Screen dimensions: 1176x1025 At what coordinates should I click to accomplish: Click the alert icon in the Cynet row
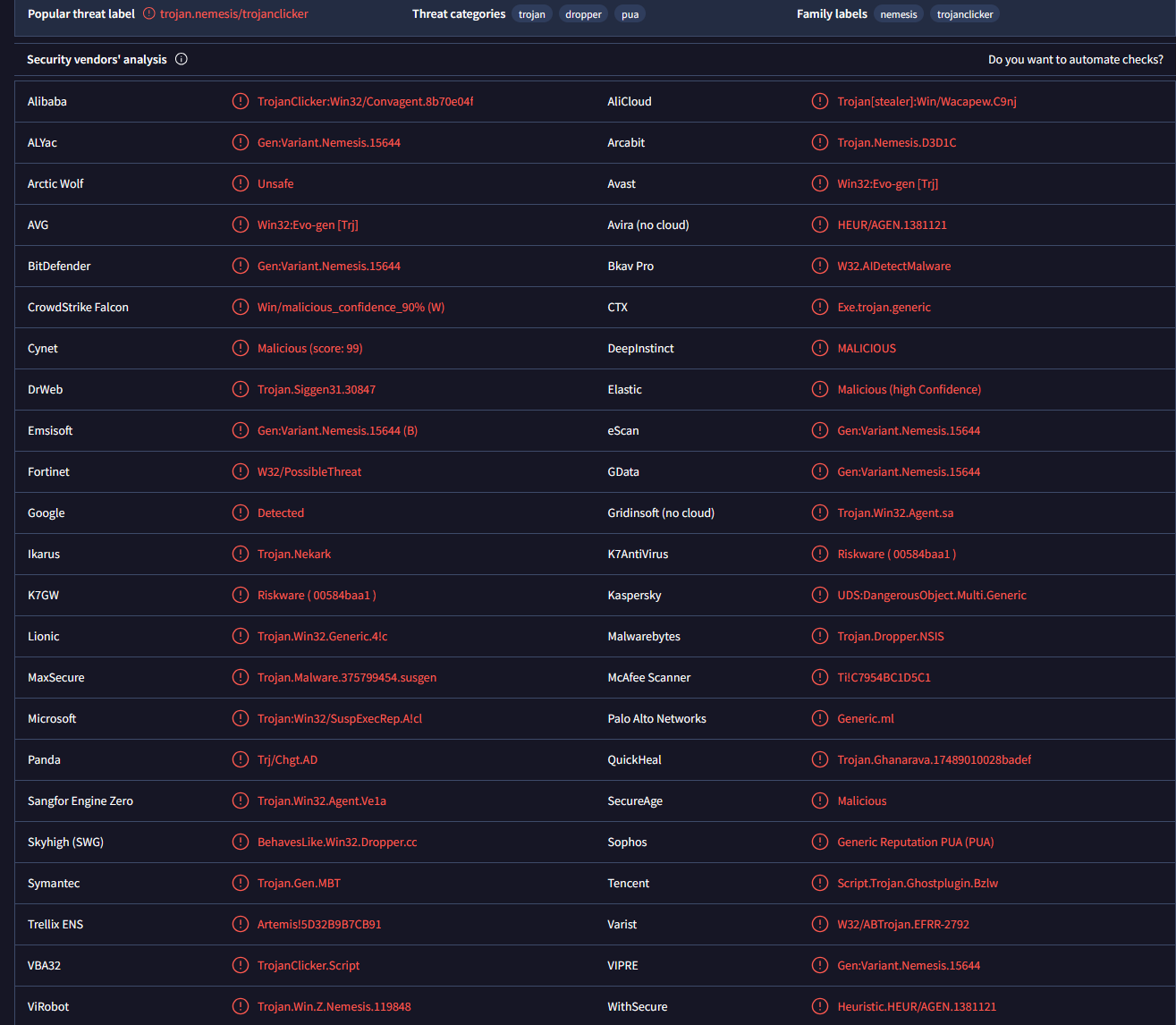(x=241, y=348)
